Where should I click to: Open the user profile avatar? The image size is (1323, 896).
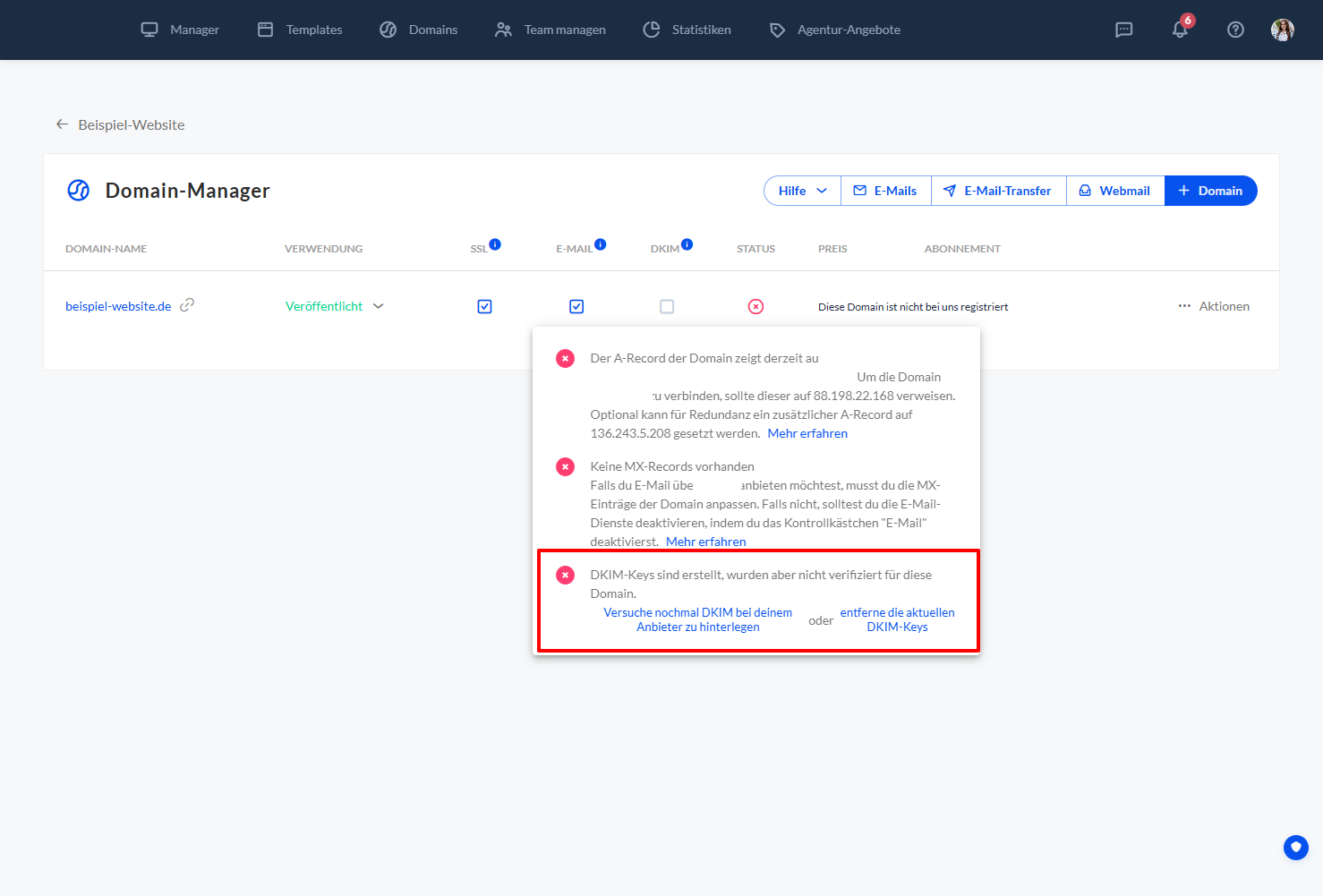(x=1282, y=30)
